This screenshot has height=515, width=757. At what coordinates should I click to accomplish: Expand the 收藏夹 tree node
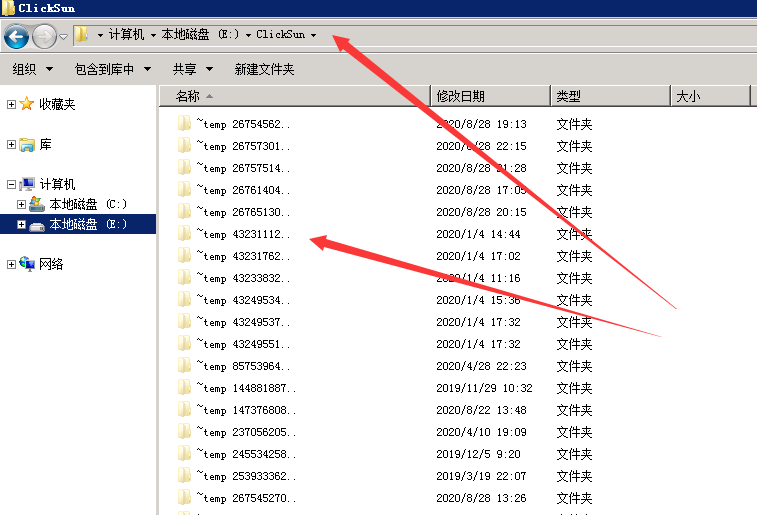(x=12, y=104)
